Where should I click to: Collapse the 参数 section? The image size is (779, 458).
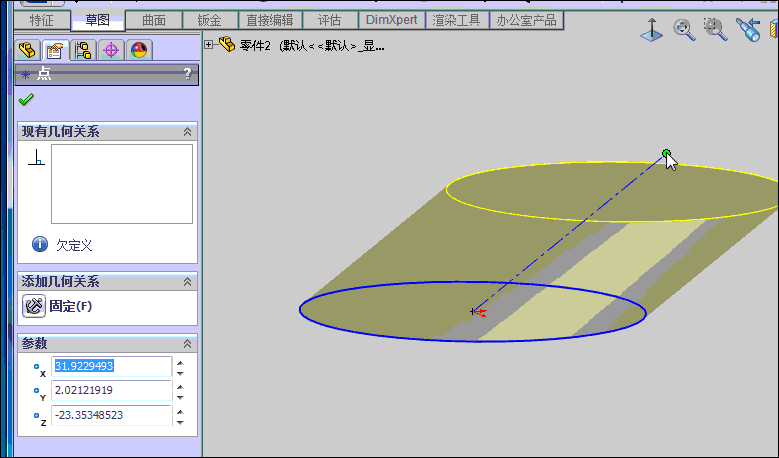pyautogui.click(x=187, y=343)
